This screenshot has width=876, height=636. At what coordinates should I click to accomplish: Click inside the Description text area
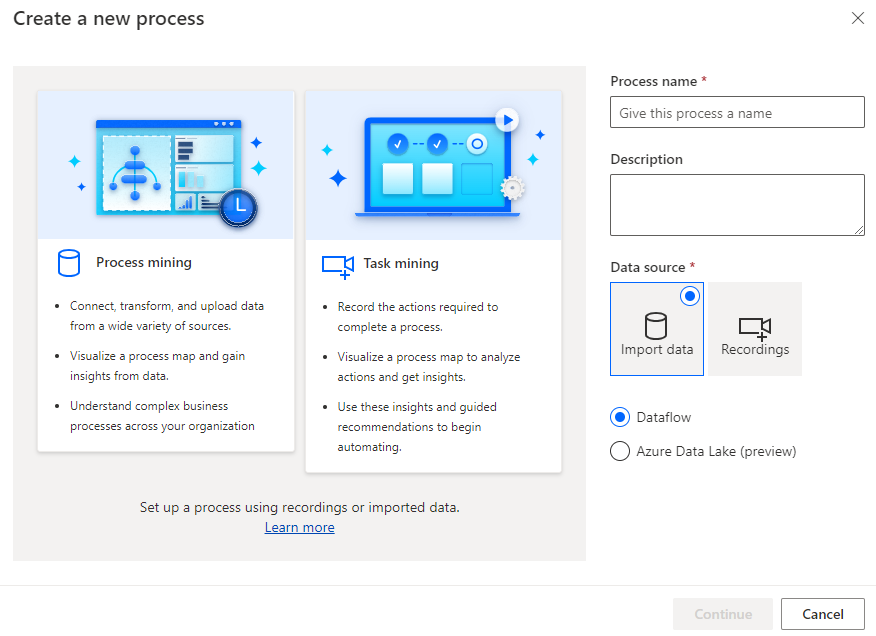[737, 204]
